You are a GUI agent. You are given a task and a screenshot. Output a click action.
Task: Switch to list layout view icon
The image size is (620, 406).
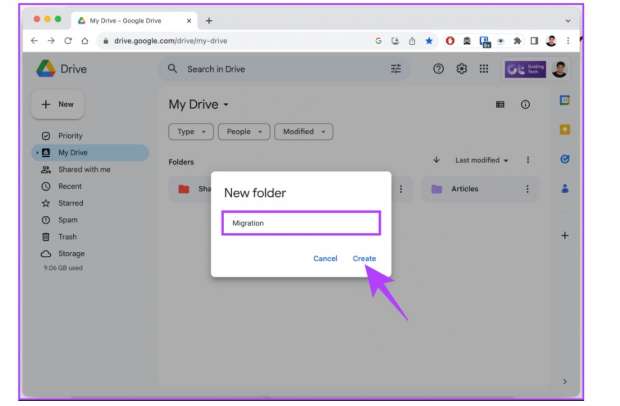pos(500,104)
